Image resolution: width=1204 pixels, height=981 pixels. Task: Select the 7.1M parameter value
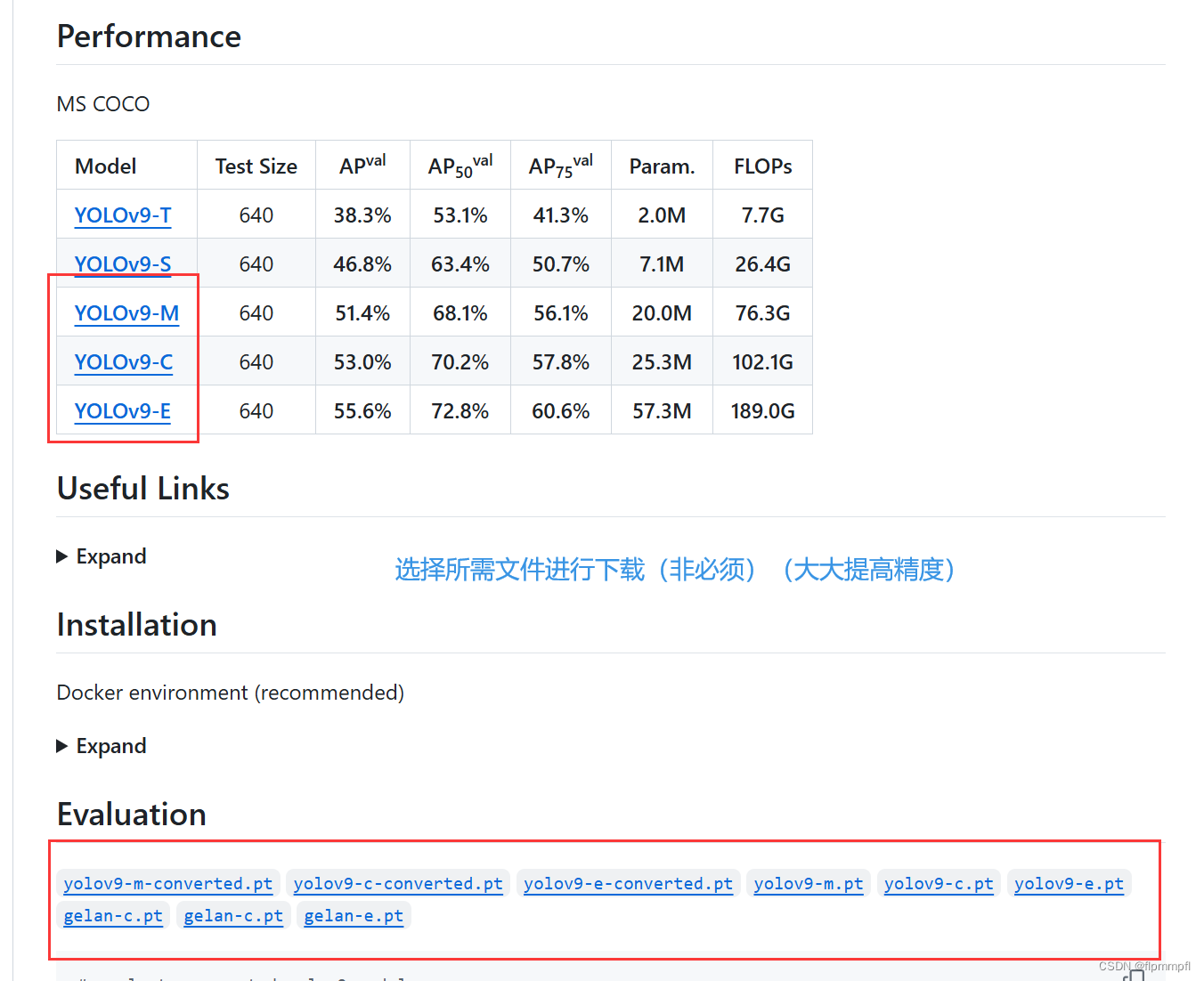point(662,264)
